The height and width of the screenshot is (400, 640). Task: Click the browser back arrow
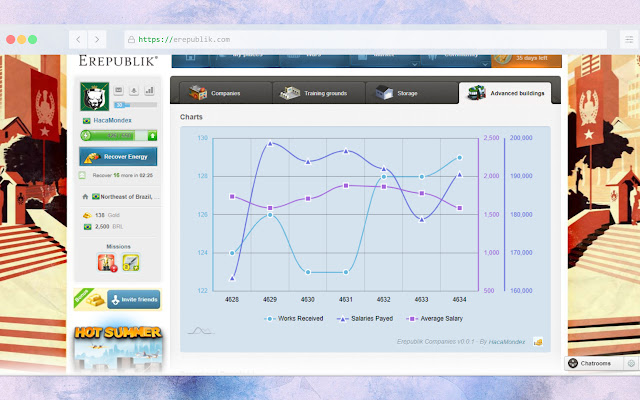(78, 40)
